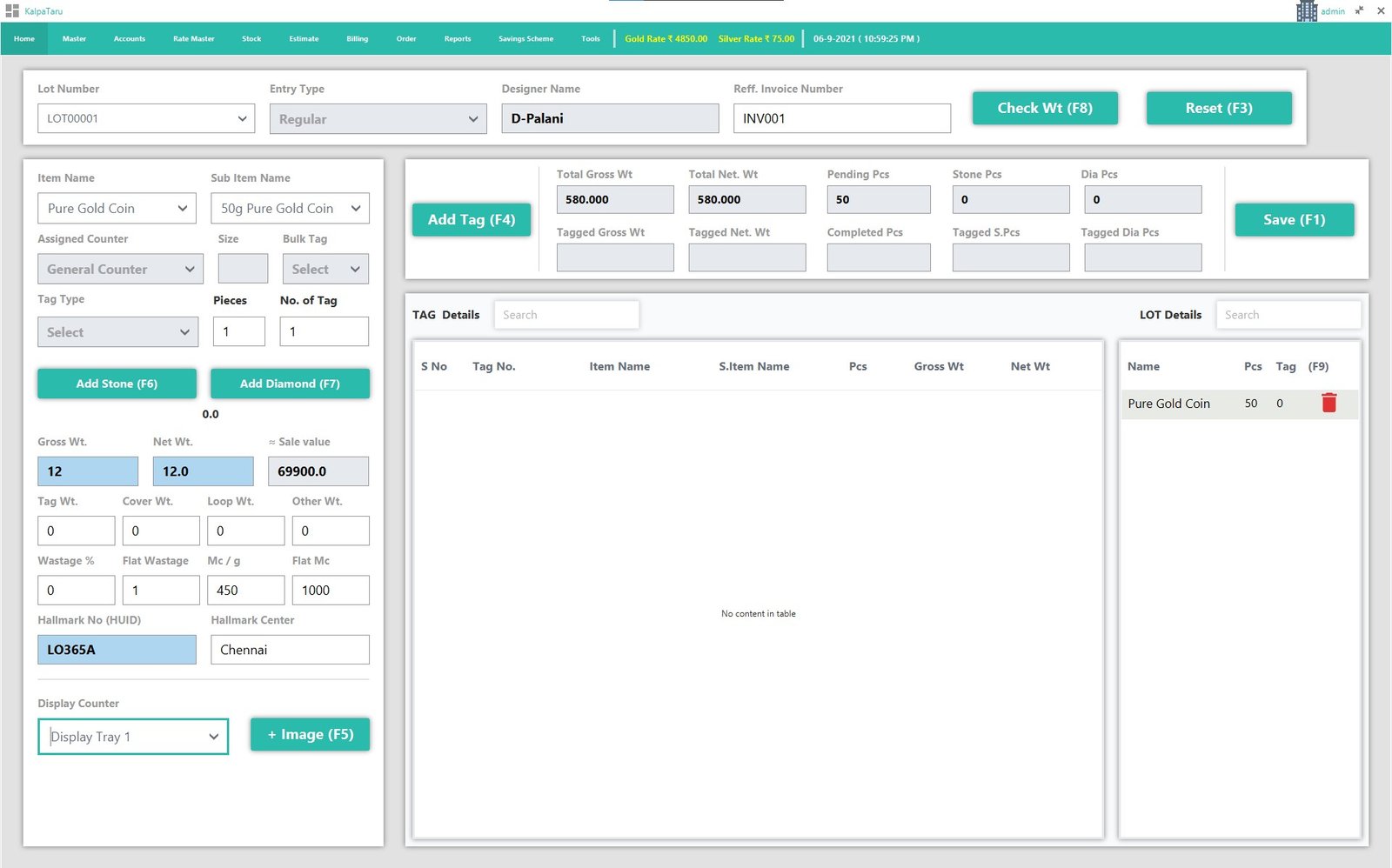This screenshot has width=1392, height=868.
Task: Focus the TAG Details search field
Action: coord(566,315)
